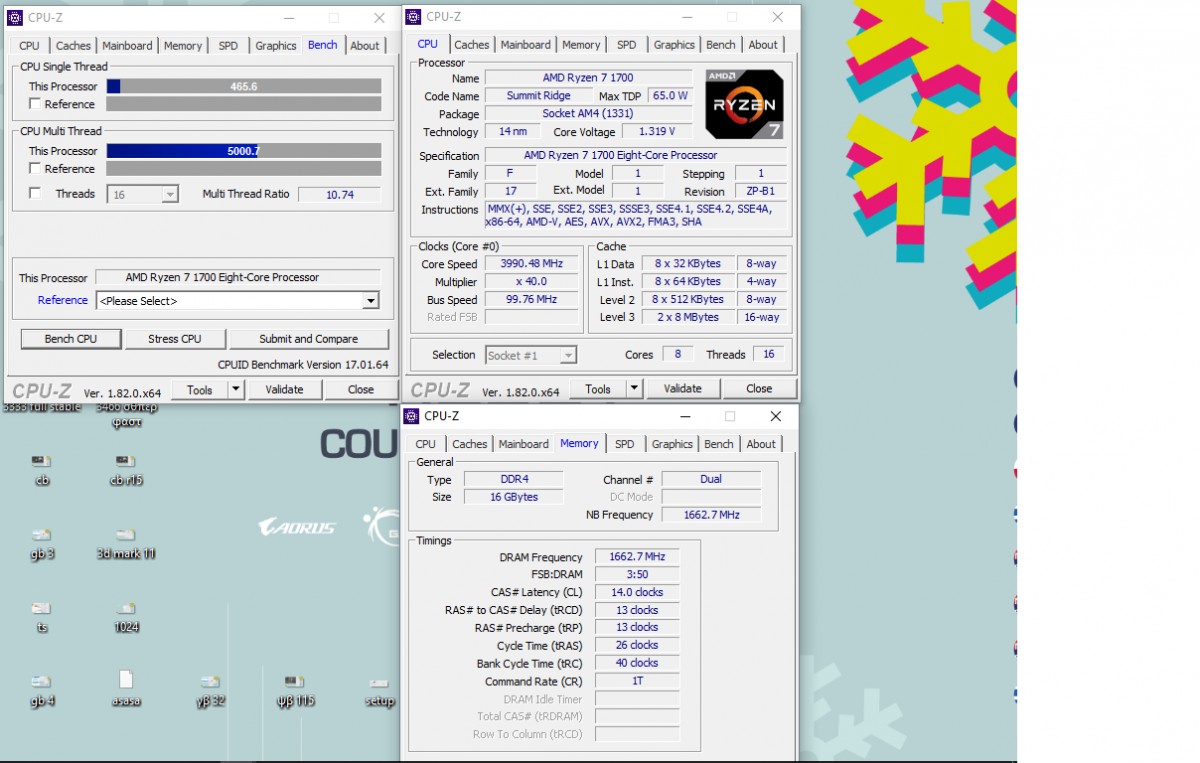The width and height of the screenshot is (1200, 763).
Task: Select the 'γβ 32' desktop shortcut
Action: click(210, 690)
